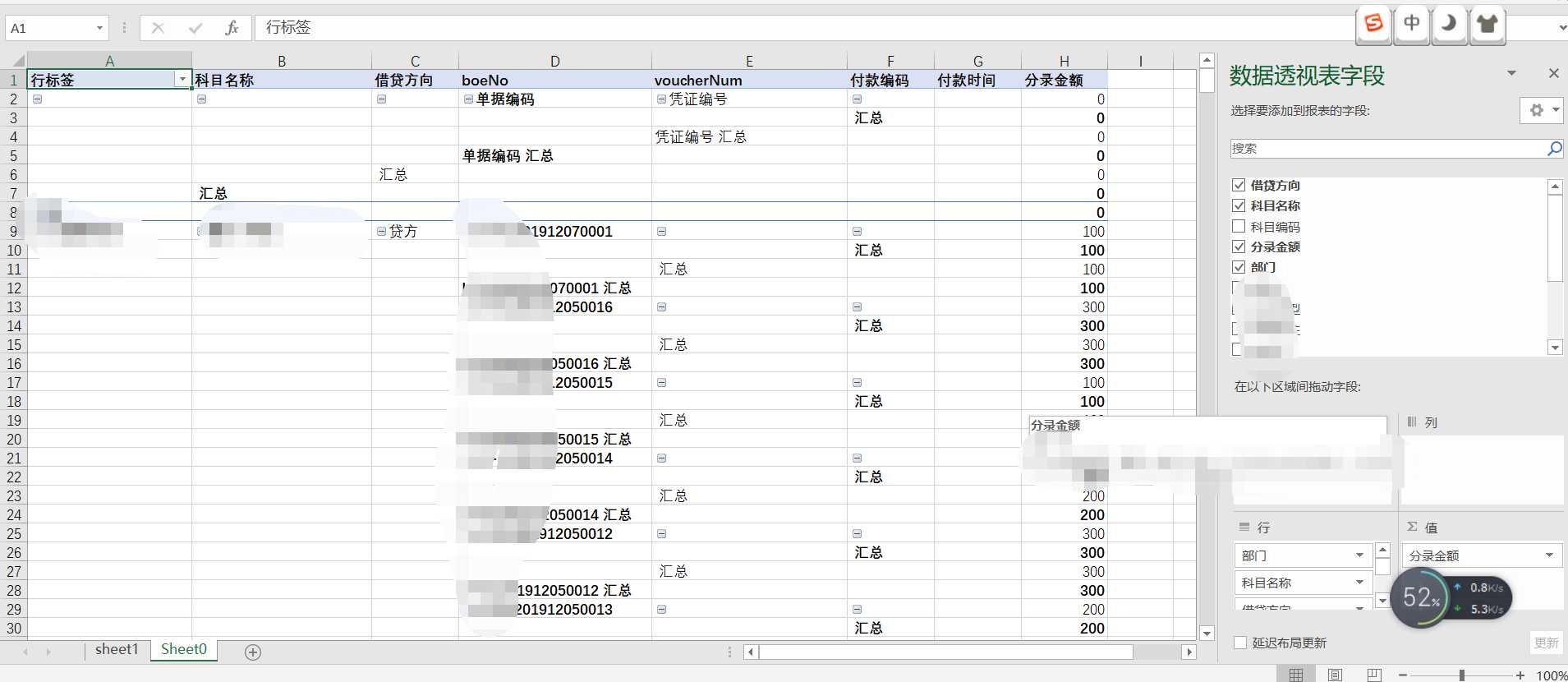Screen dimensions: 1568x682
Task: Click the 100% zoom level text
Action: [1551, 675]
